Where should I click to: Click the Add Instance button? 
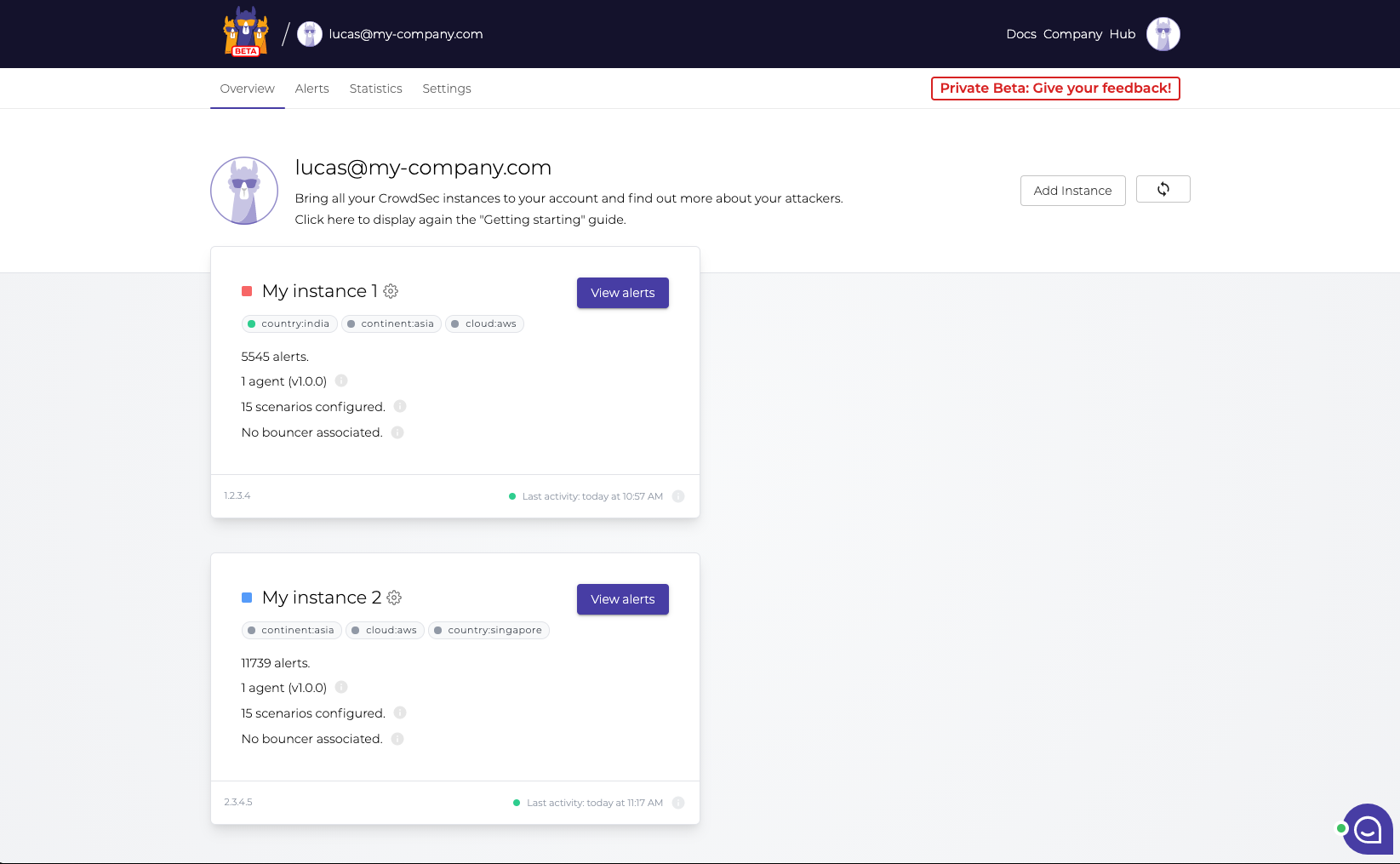coord(1072,190)
